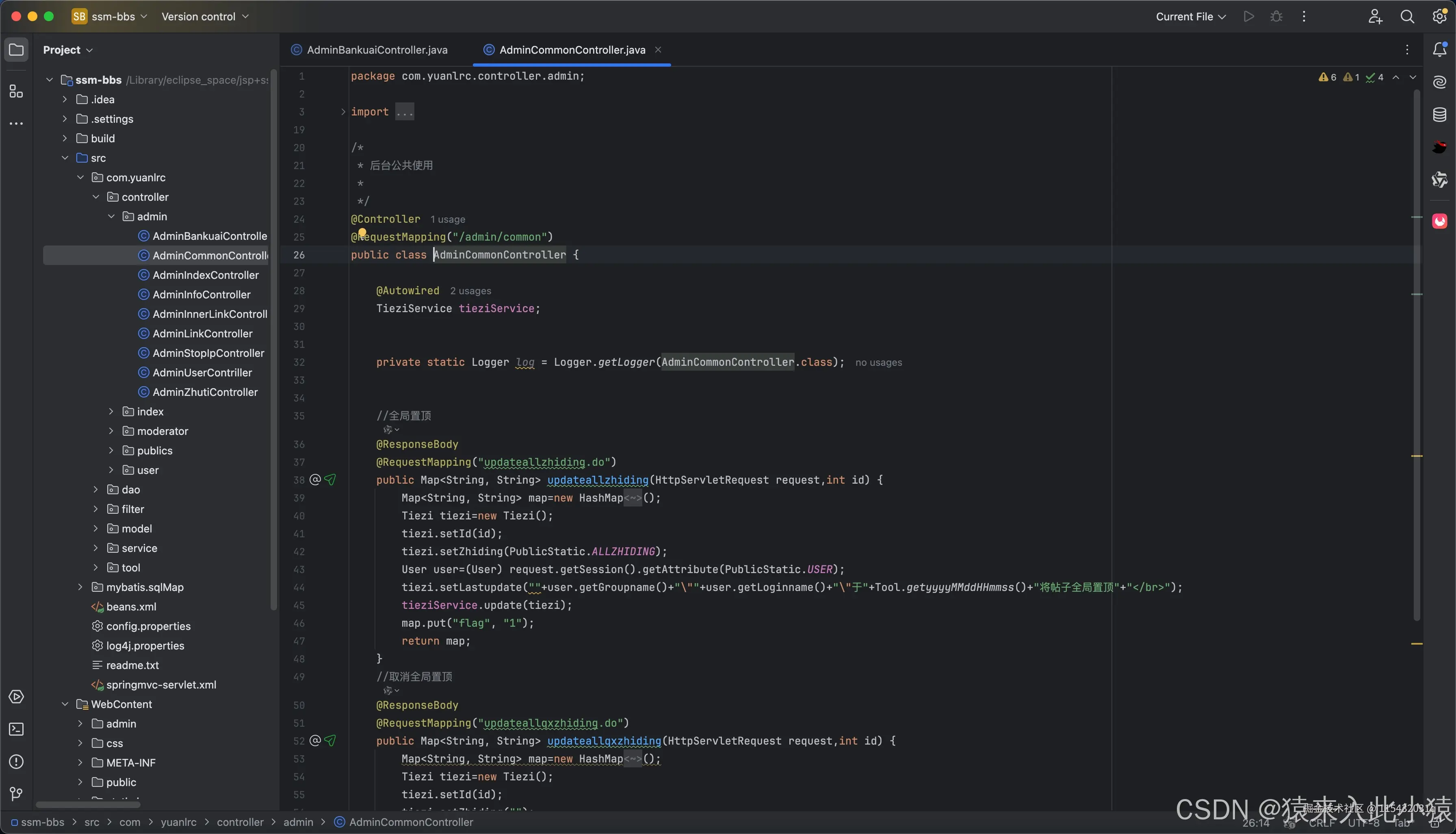Open the Problems tool window
Screen dimensions: 1456x834
16,762
